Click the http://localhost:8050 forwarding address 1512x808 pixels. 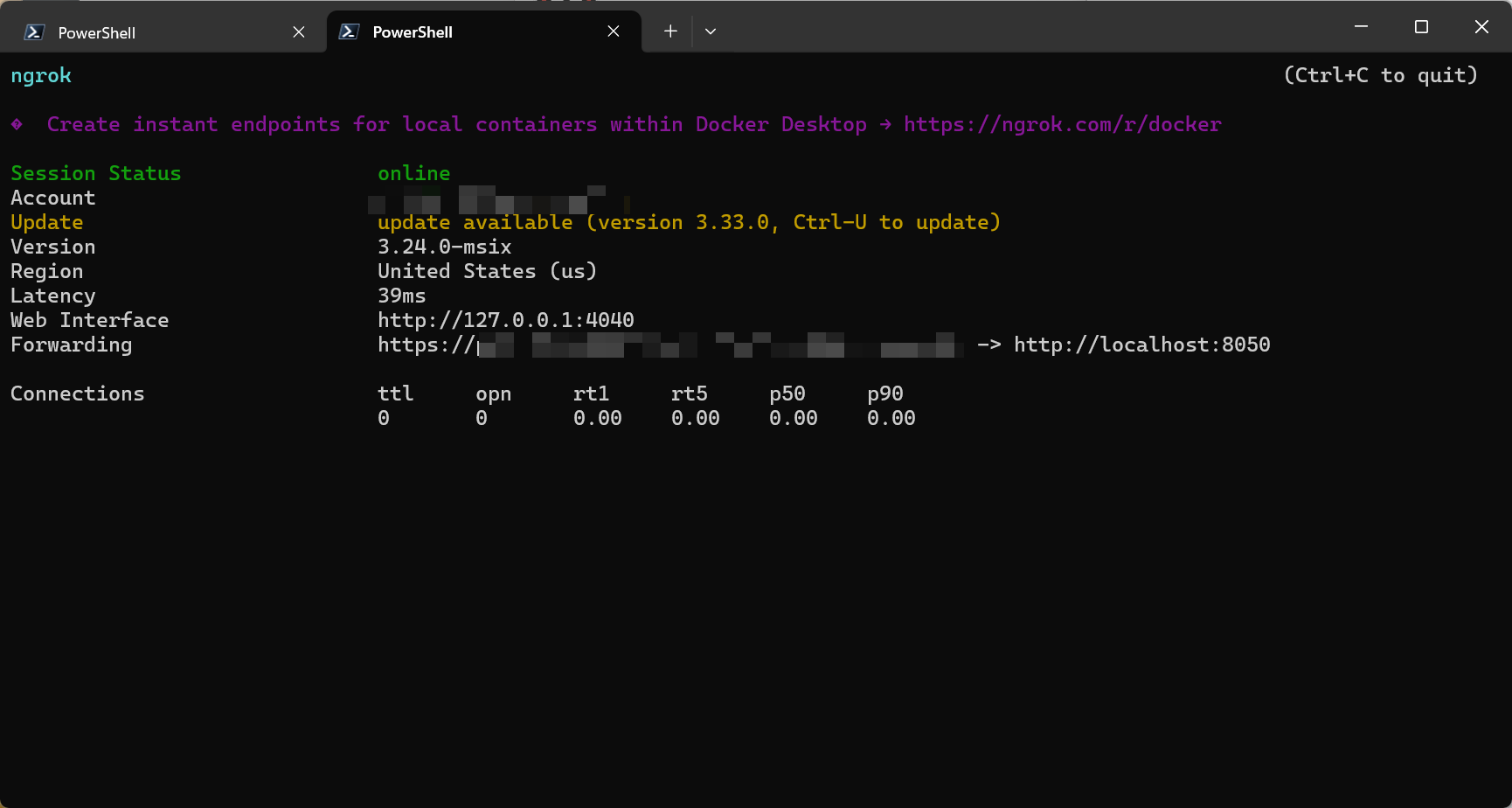tap(1141, 345)
